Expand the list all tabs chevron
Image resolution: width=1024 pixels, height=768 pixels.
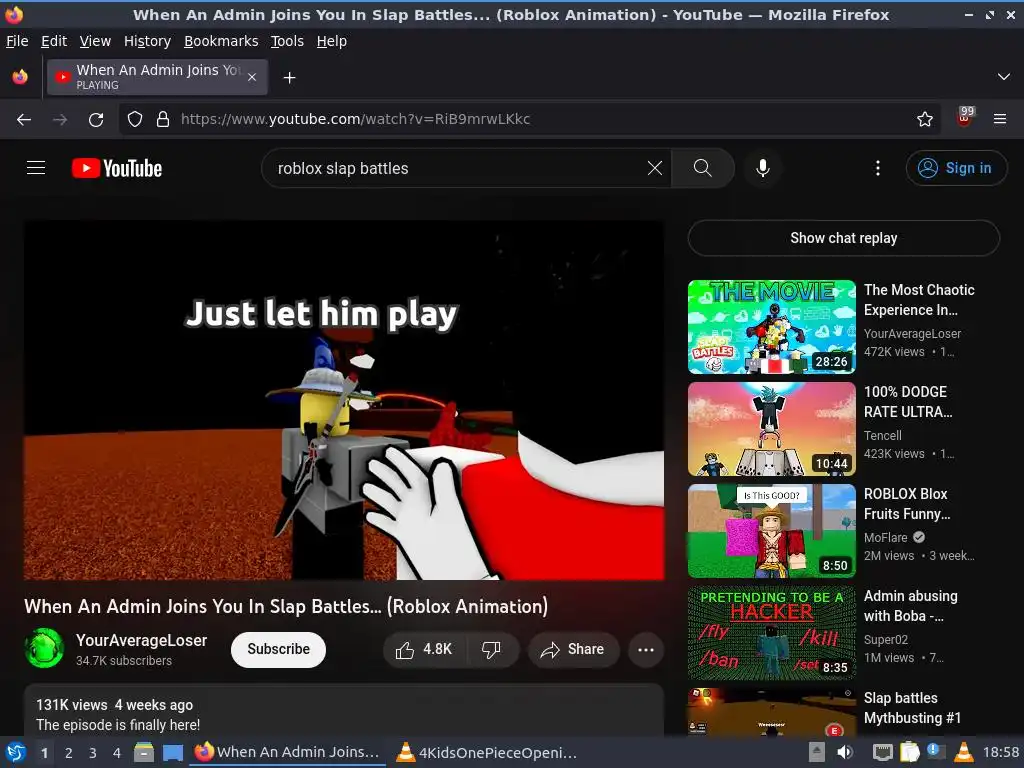pyautogui.click(x=1004, y=77)
